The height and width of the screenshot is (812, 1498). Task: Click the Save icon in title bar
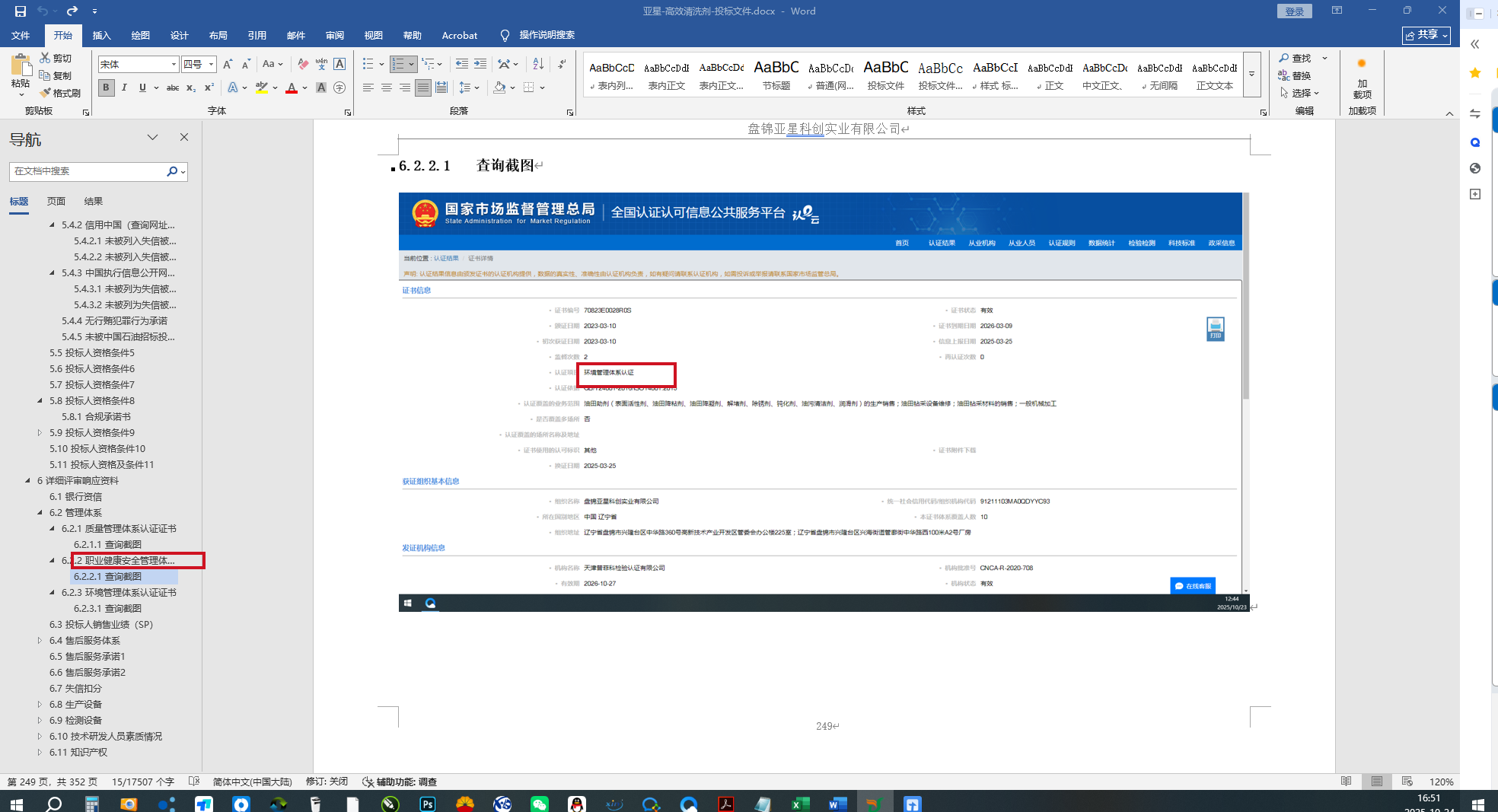coord(20,11)
